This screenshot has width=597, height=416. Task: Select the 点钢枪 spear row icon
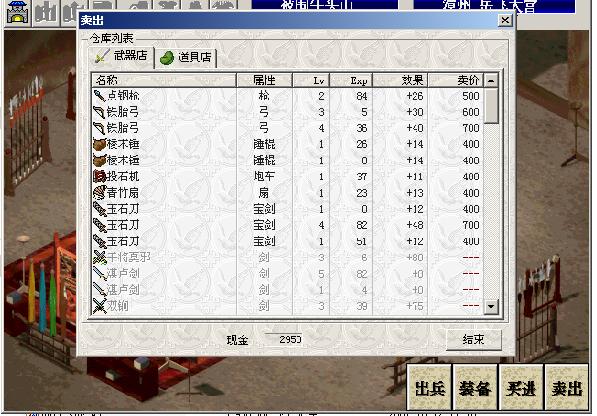99,96
